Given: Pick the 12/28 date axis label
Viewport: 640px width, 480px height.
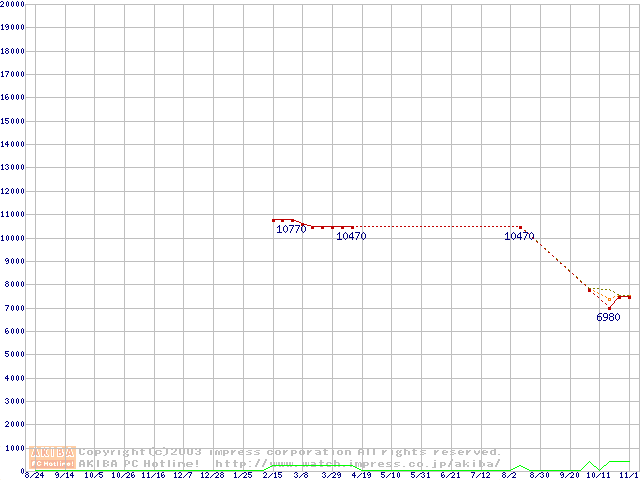Looking at the screenshot, I should click(x=212, y=476).
